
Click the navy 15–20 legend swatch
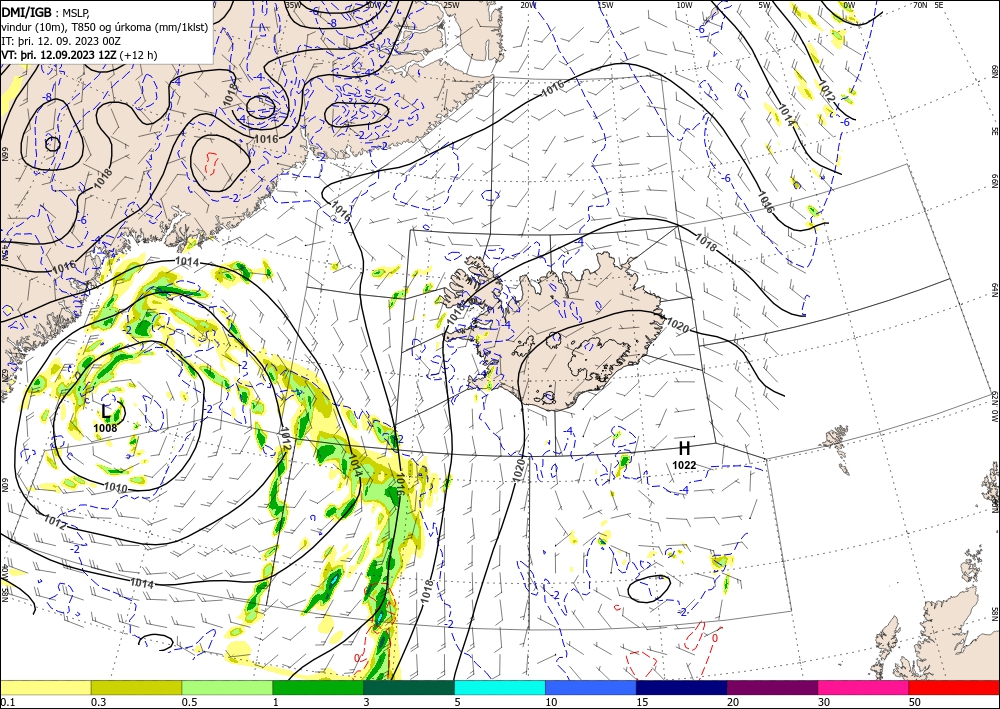coord(682,687)
